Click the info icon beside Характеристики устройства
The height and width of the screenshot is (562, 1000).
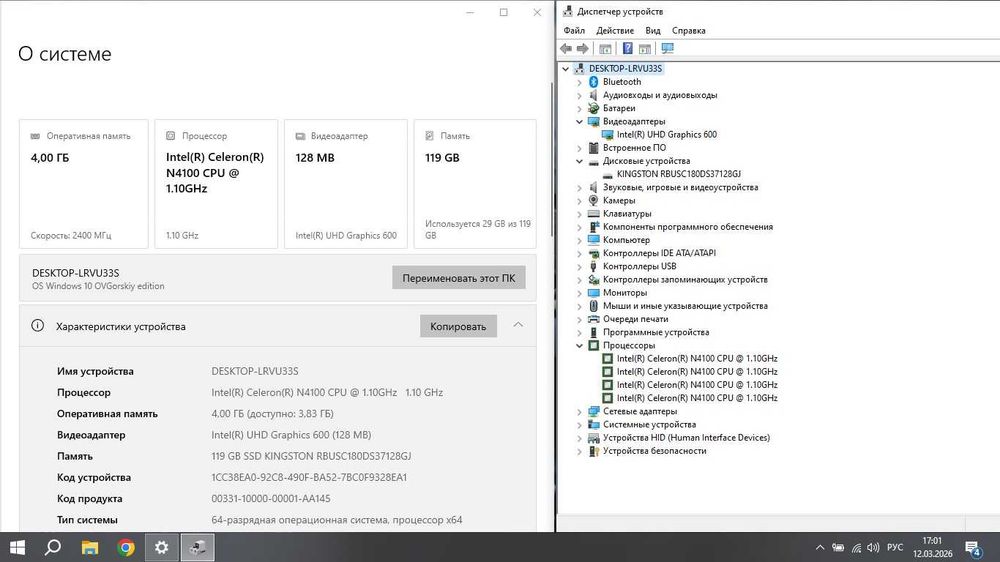[38, 325]
